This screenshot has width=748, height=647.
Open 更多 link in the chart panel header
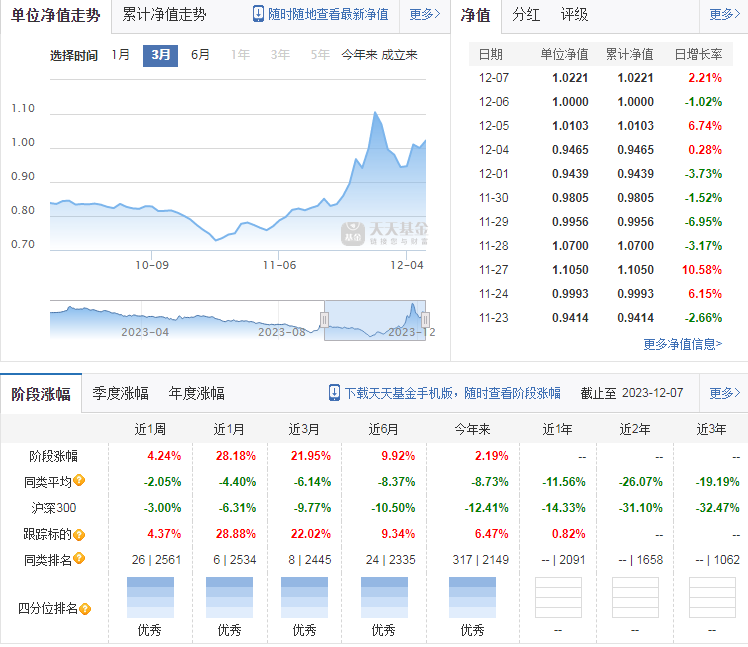pyautogui.click(x=425, y=14)
